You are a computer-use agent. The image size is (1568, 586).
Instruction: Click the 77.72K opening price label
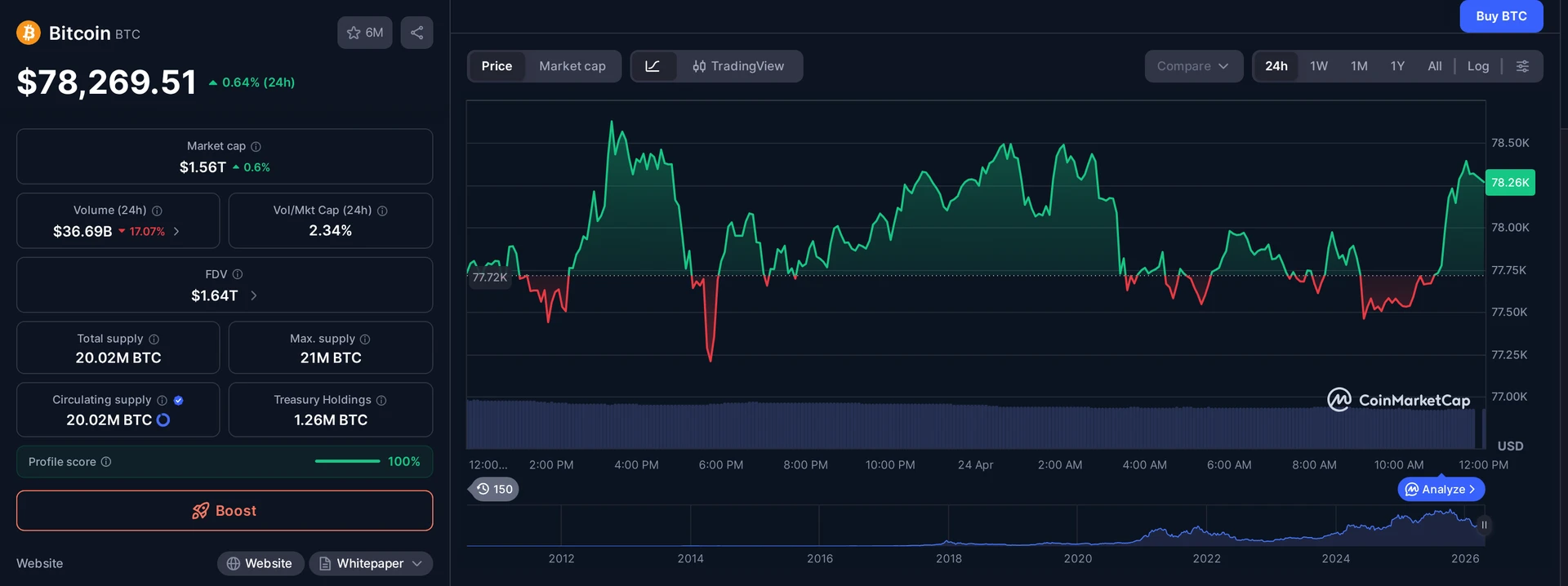click(490, 277)
